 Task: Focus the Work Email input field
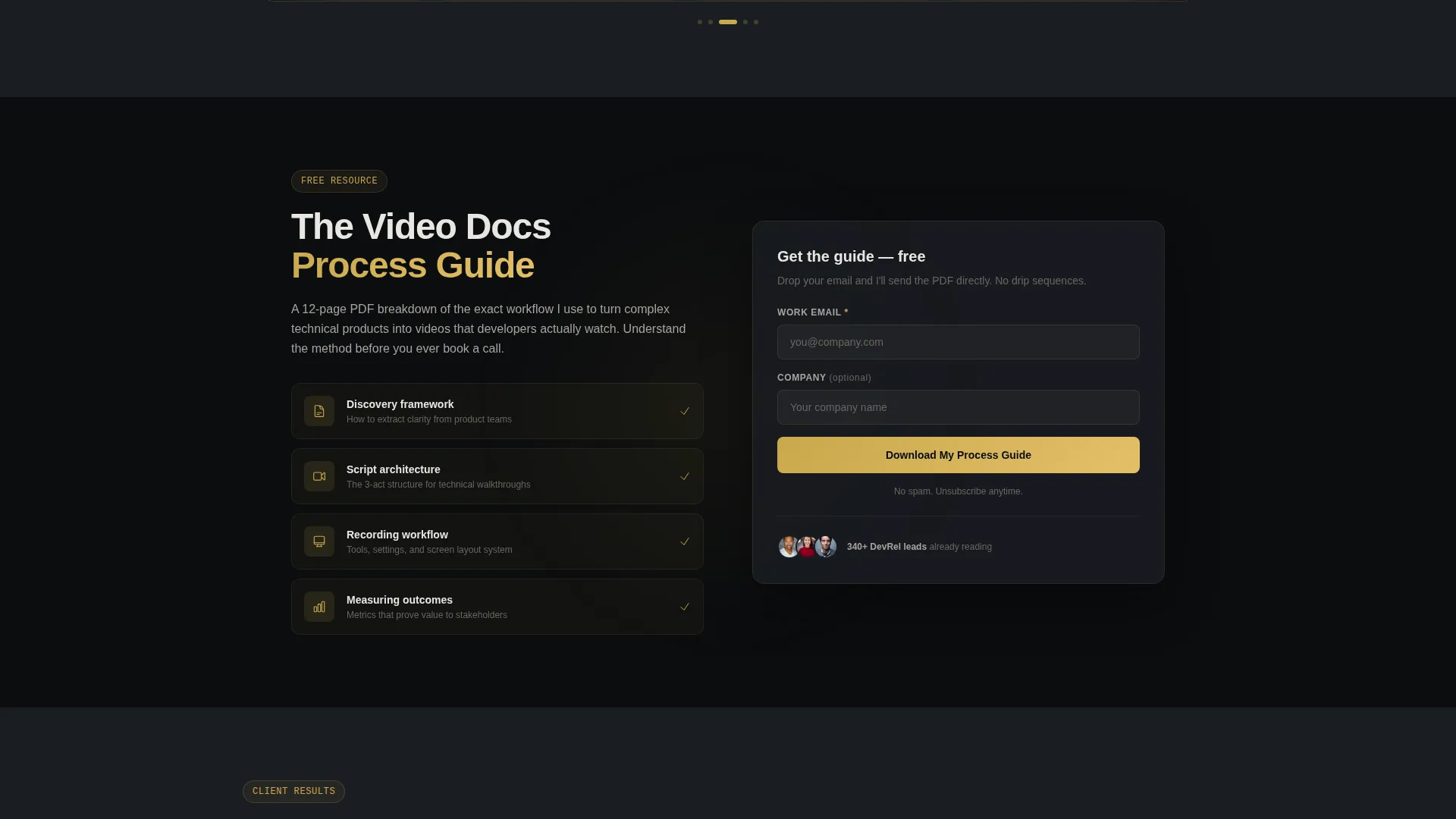pos(959,342)
